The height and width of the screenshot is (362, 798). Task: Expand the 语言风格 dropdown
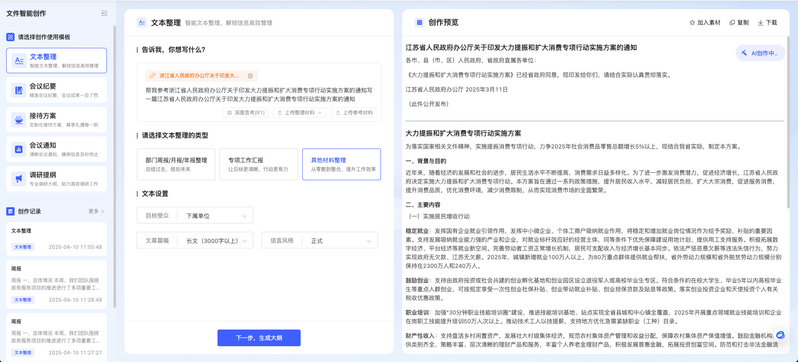point(320,240)
